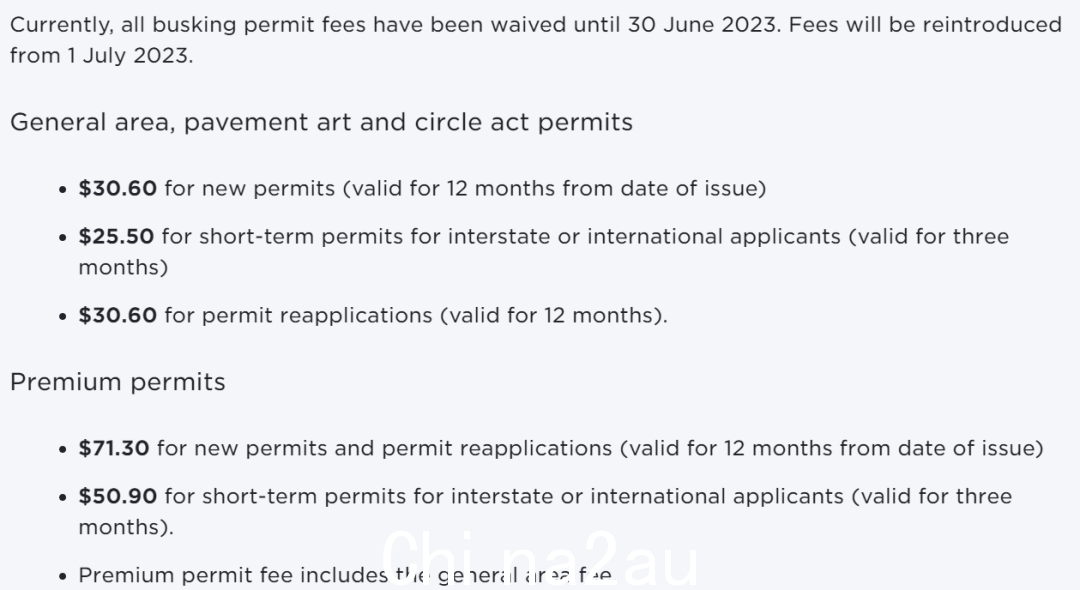Click the 'interstate or international applicants' text in the general list
This screenshot has width=1080, height=590.
(x=644, y=237)
